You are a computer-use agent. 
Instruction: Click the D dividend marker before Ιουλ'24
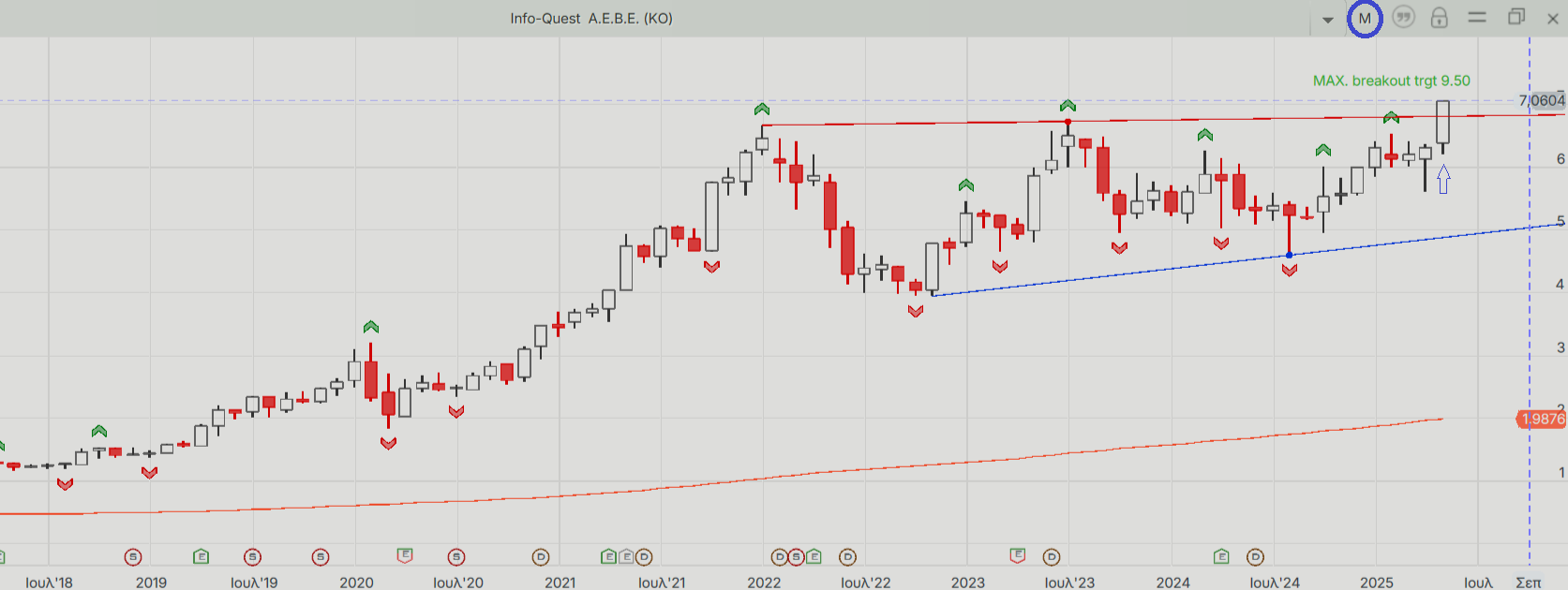point(1256,557)
